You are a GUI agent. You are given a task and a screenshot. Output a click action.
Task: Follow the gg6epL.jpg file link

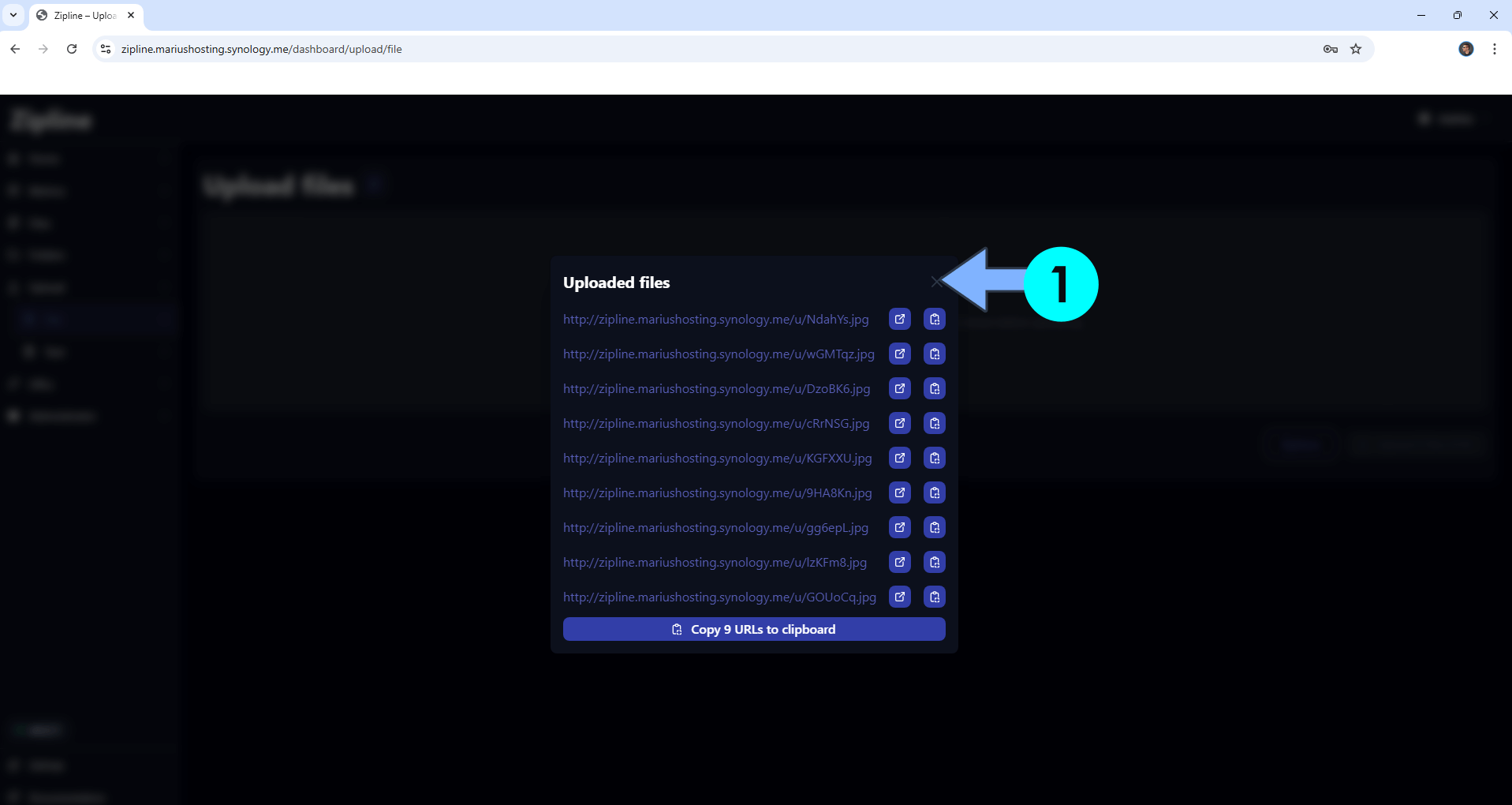click(x=715, y=527)
